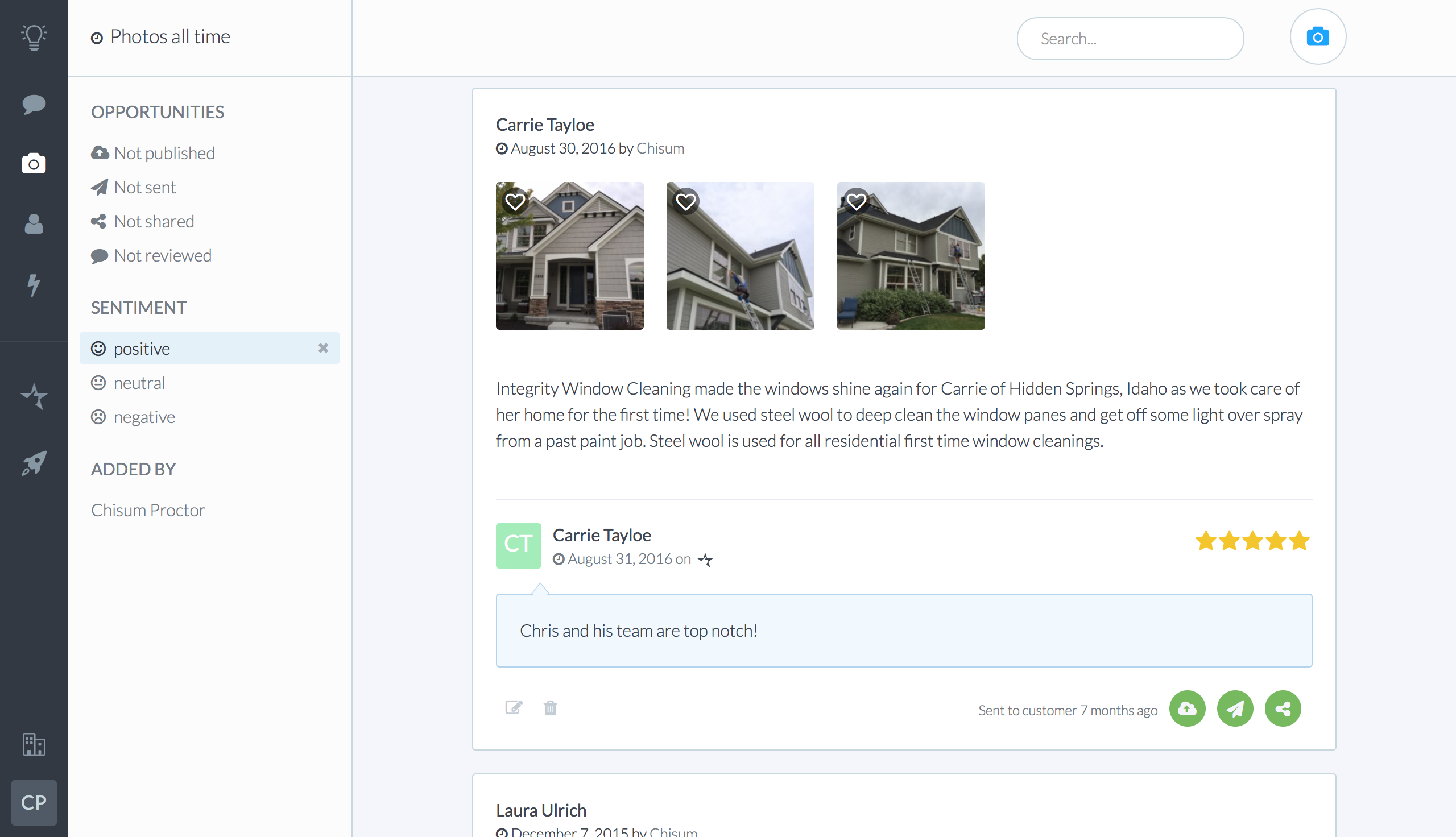Click the Search input field
This screenshot has height=837, width=1456.
point(1130,39)
